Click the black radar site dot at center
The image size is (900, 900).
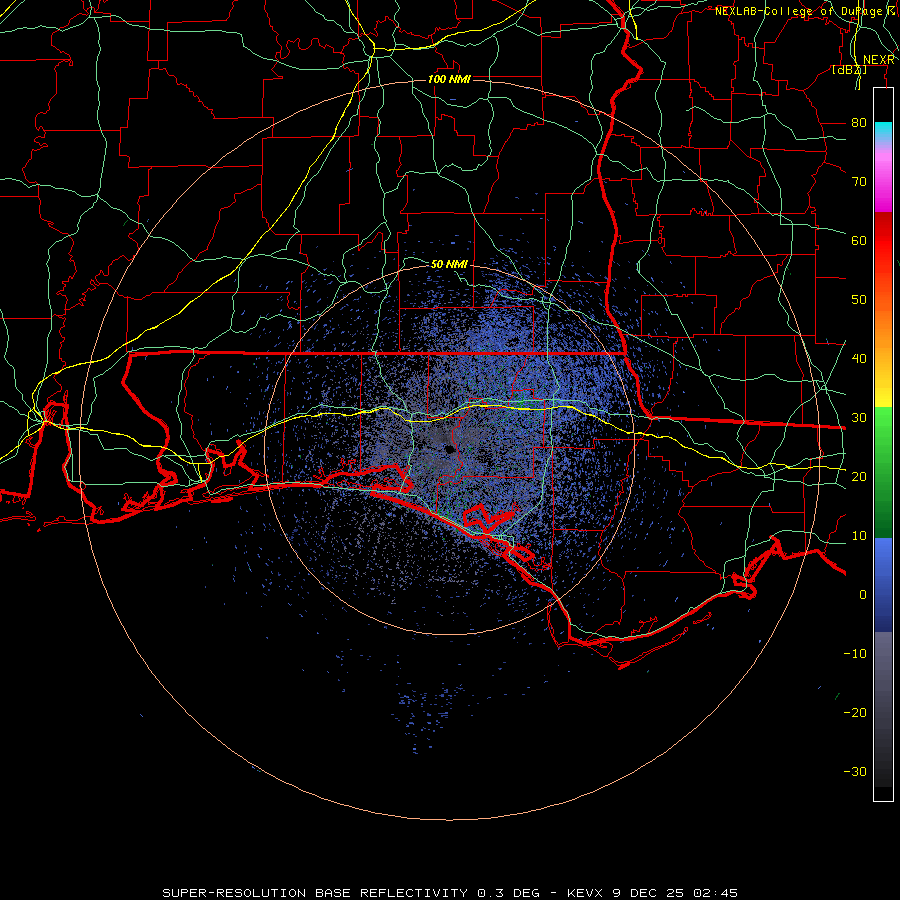450,449
